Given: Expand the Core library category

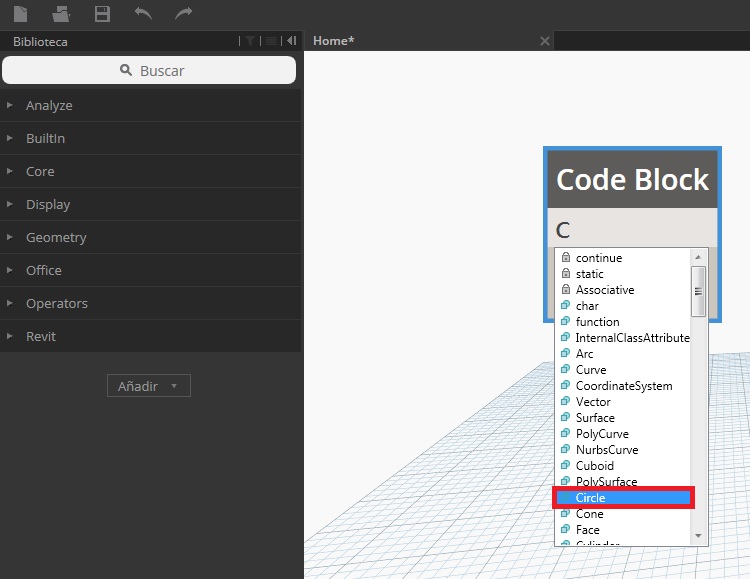Looking at the screenshot, I should point(40,171).
